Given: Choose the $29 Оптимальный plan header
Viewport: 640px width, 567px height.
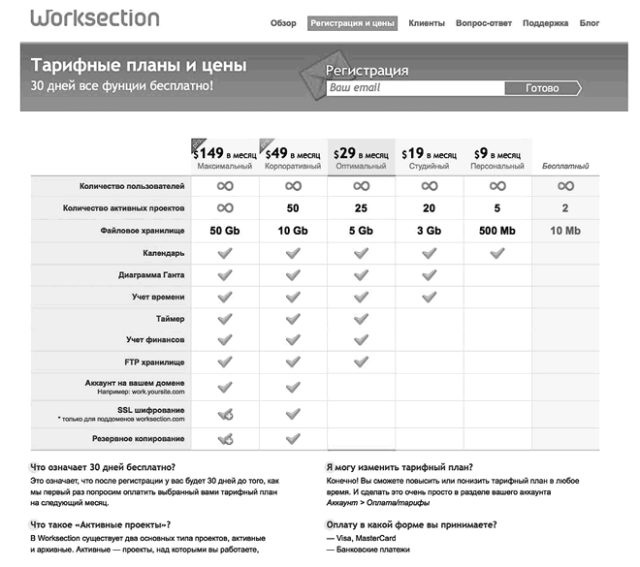Looking at the screenshot, I should pyautogui.click(x=361, y=157).
